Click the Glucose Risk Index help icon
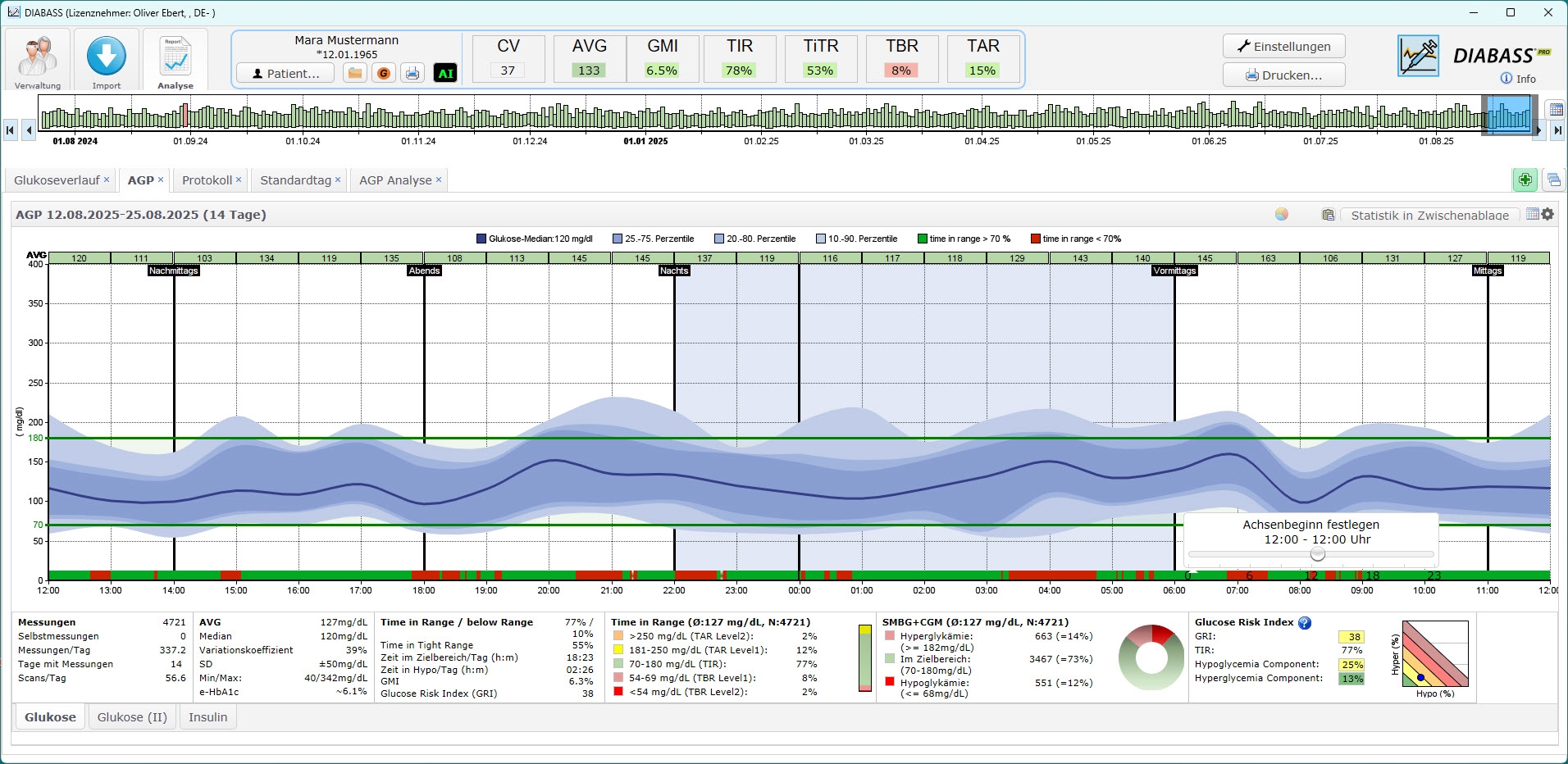Viewport: 1568px width, 764px height. click(1305, 623)
